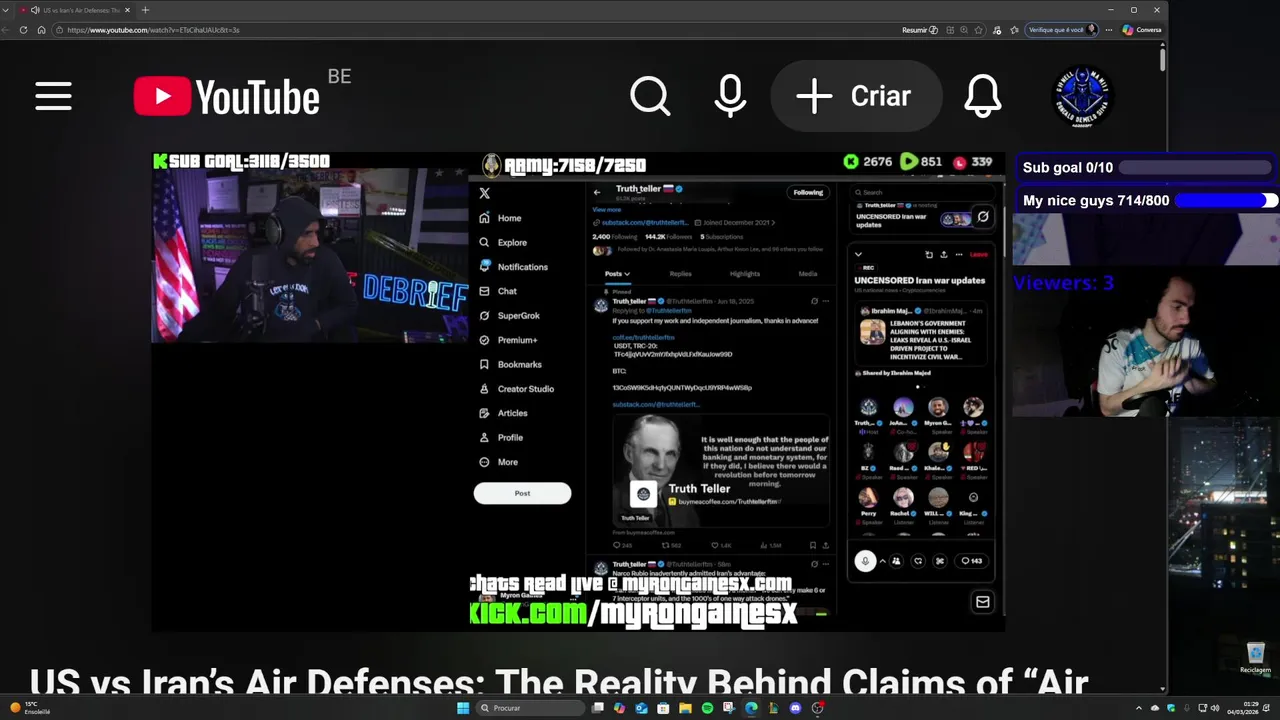
Task: Click the Resumir summarize button
Action: pyautogui.click(x=920, y=30)
